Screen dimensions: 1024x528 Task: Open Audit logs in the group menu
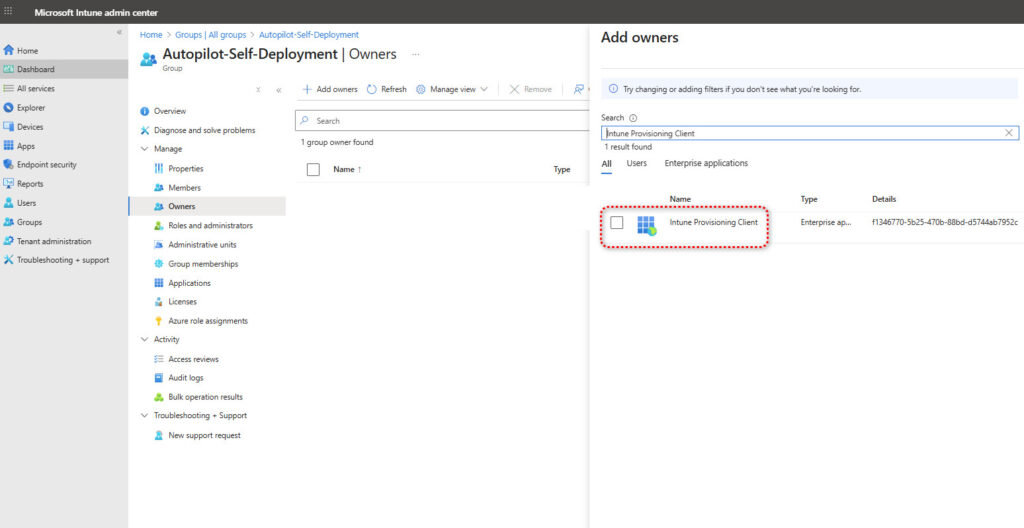coord(185,378)
